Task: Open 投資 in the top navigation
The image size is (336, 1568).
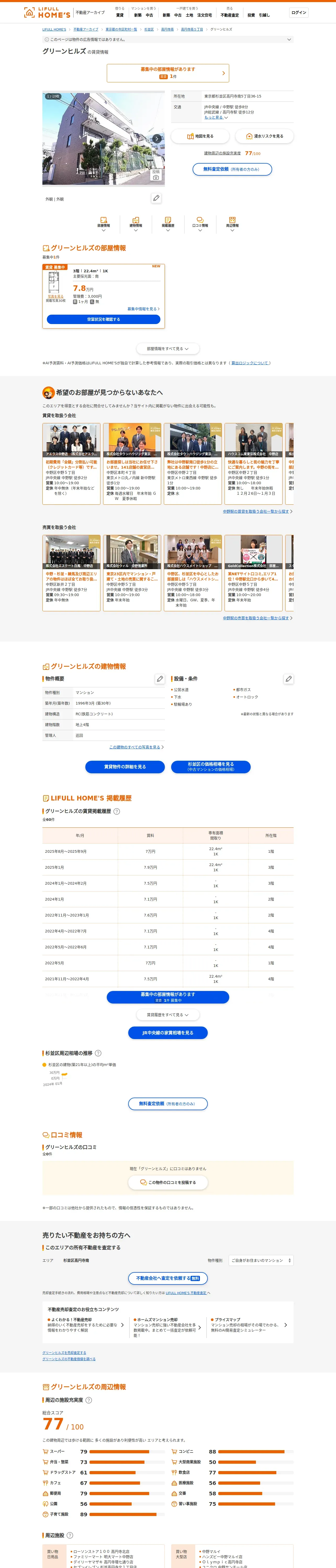Action: (251, 15)
